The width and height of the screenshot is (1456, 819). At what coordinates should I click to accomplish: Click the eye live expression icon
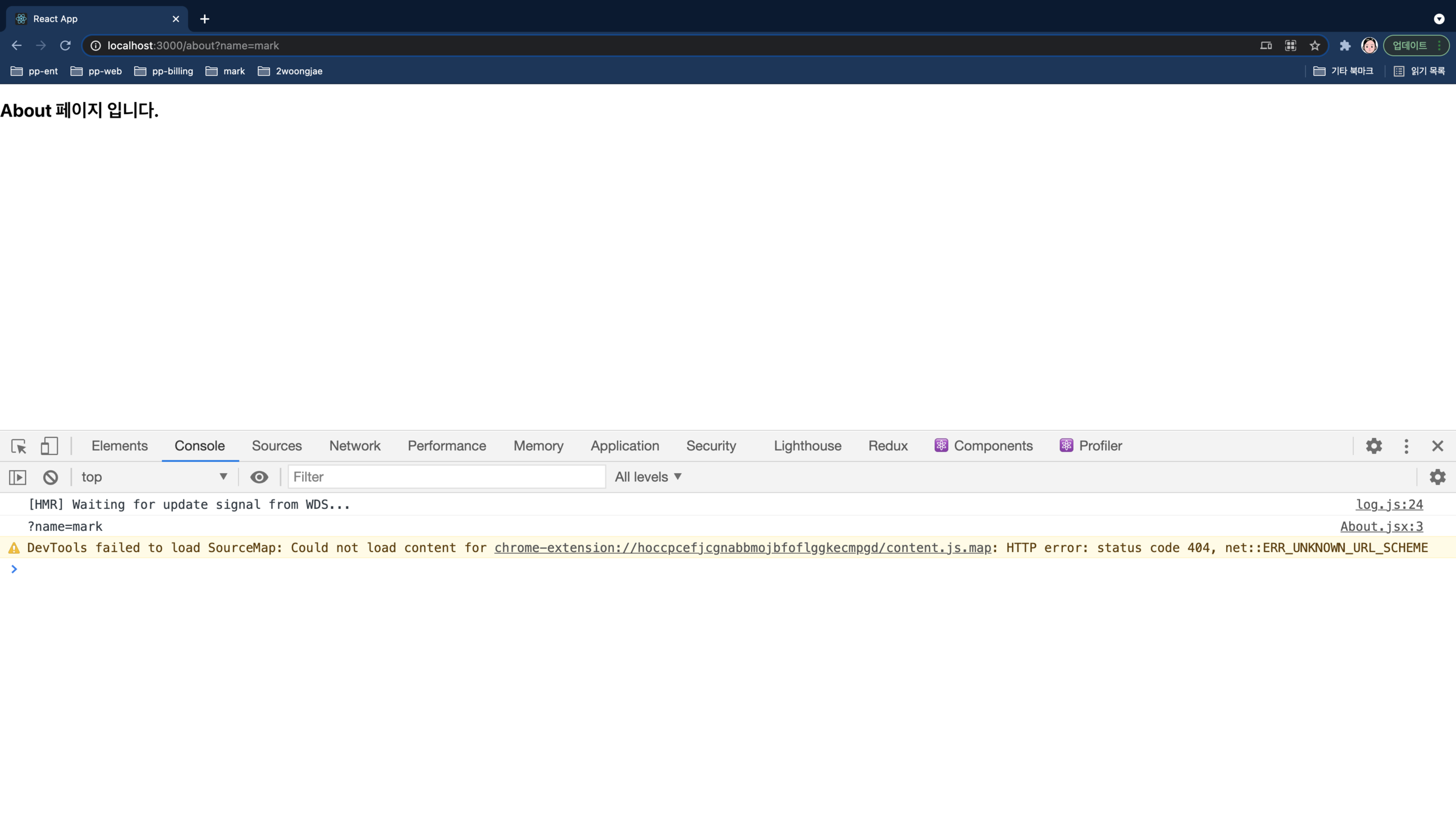(259, 477)
